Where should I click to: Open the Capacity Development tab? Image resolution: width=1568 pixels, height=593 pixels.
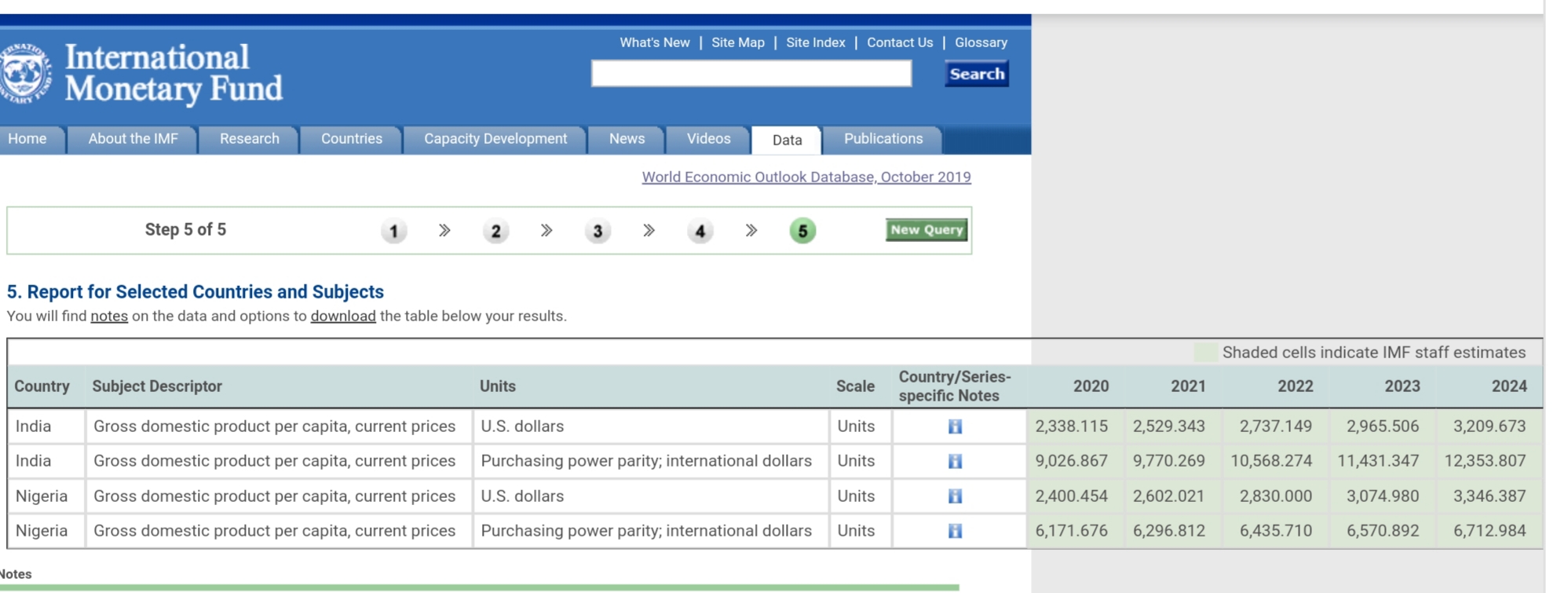tap(495, 139)
